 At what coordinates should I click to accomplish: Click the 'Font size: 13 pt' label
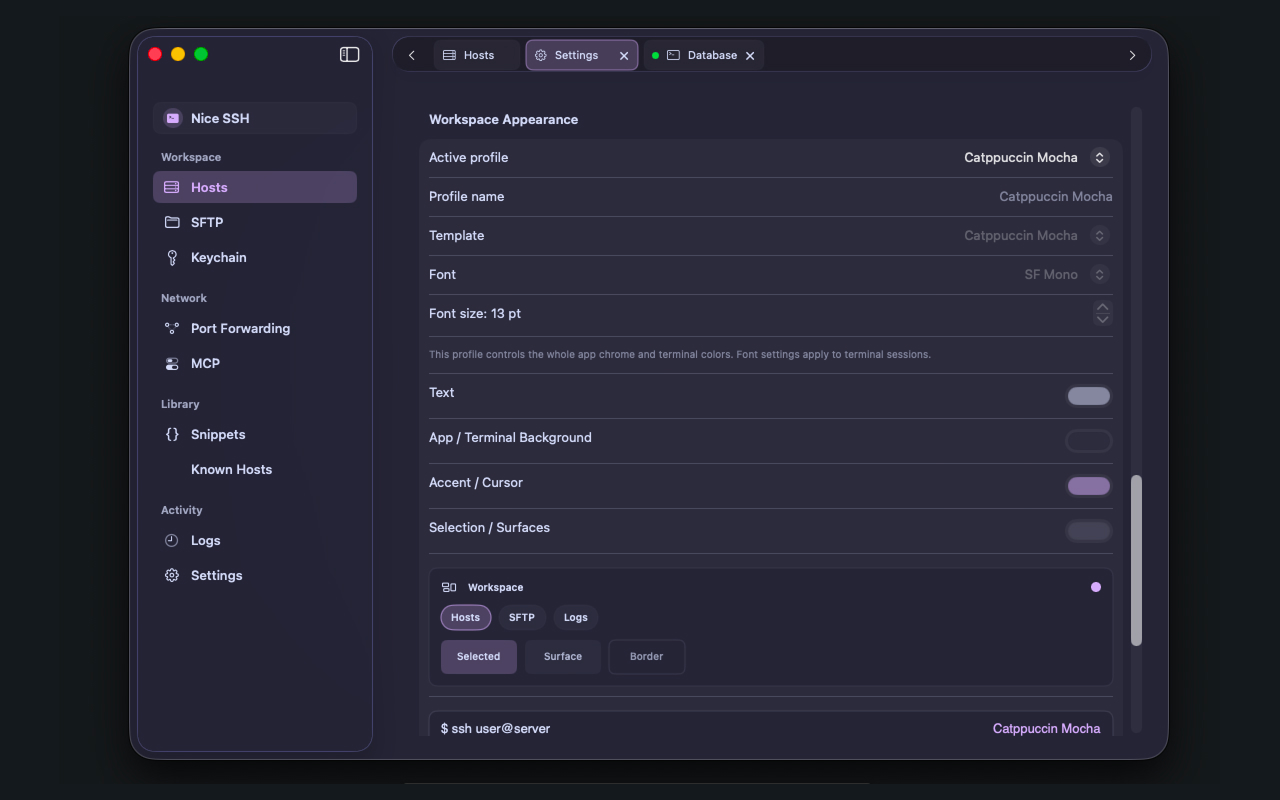[x=475, y=313]
